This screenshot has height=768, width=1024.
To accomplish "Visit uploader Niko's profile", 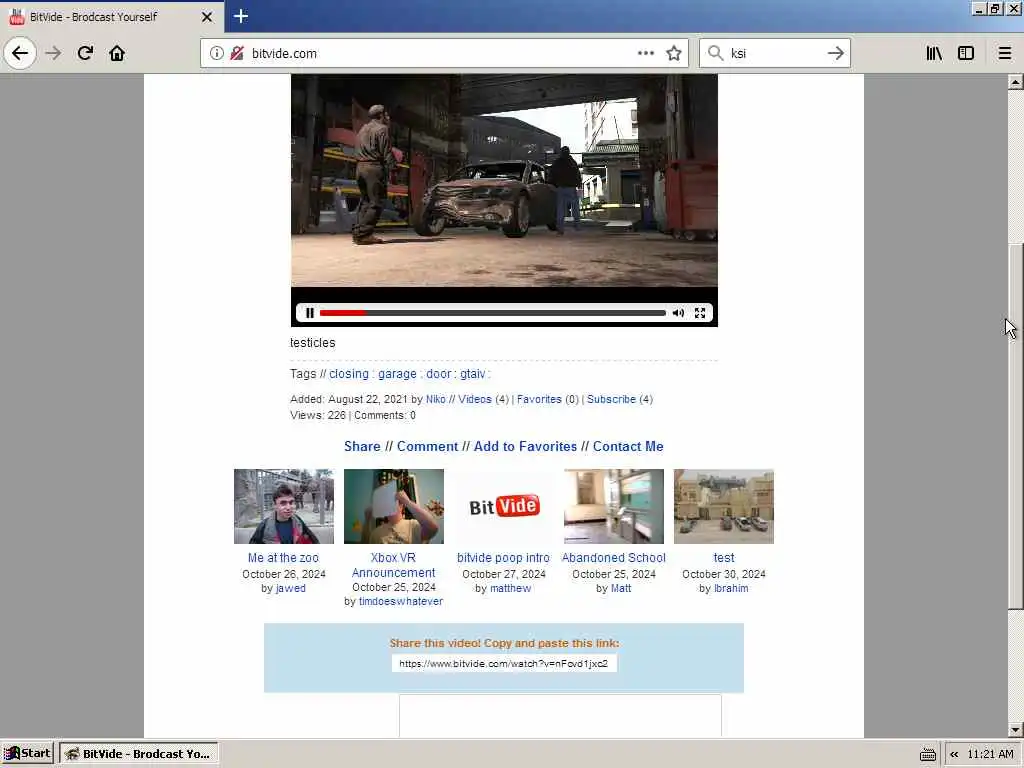I will point(436,399).
